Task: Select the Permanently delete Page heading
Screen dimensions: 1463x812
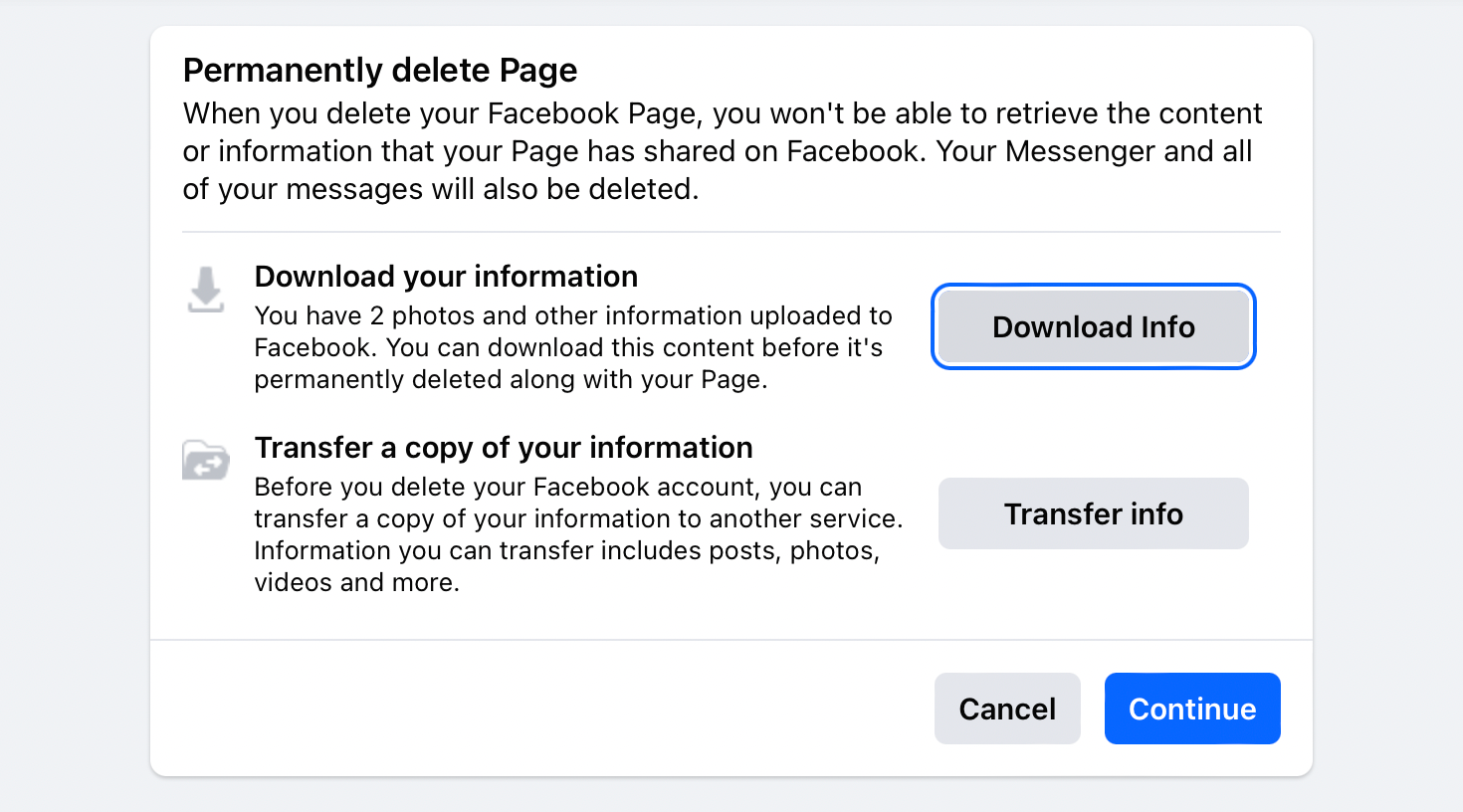Action: [379, 70]
